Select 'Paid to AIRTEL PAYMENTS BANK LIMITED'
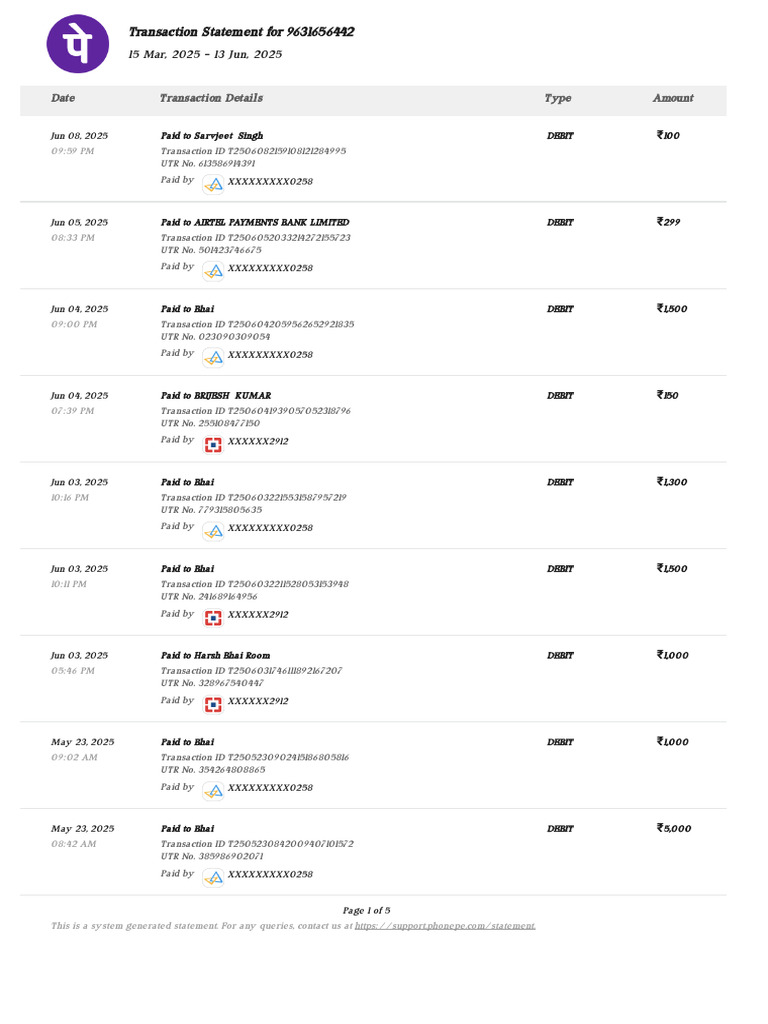 (255, 222)
